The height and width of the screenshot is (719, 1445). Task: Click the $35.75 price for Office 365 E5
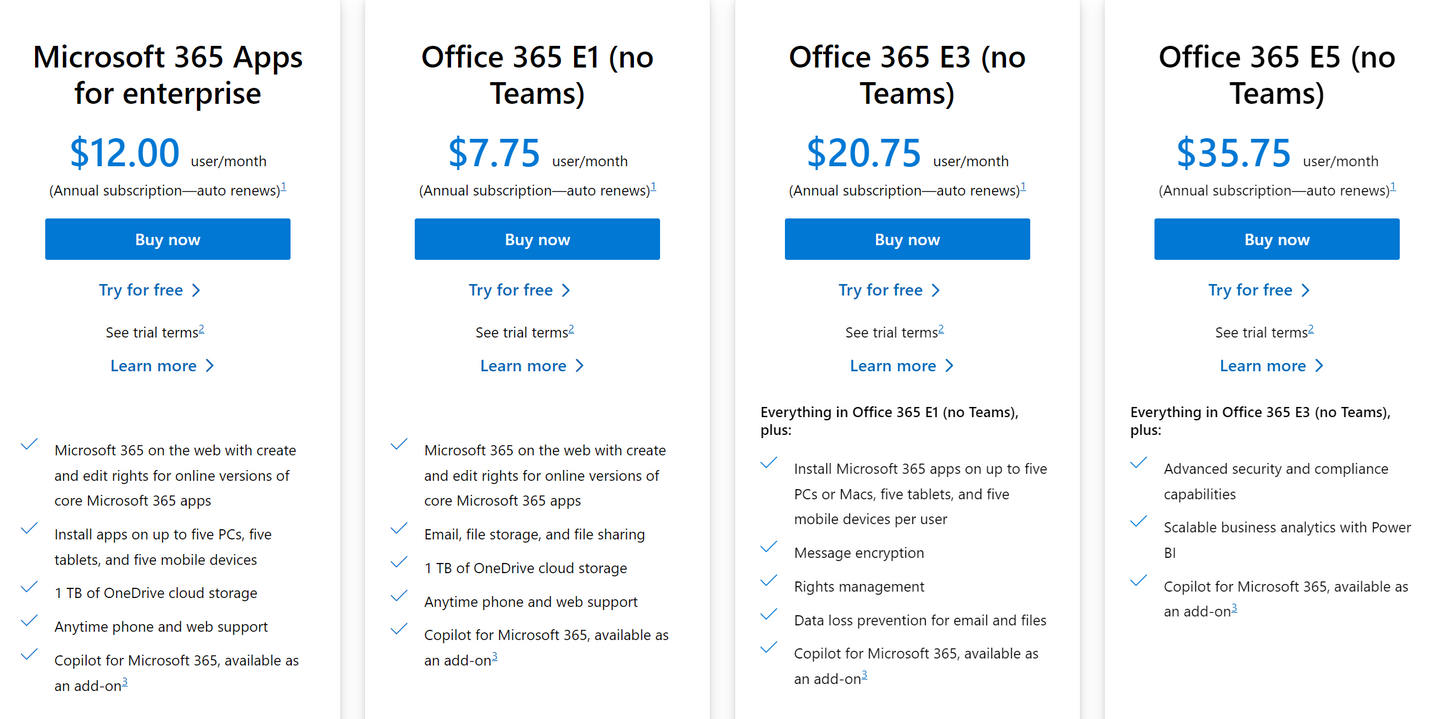click(1233, 153)
